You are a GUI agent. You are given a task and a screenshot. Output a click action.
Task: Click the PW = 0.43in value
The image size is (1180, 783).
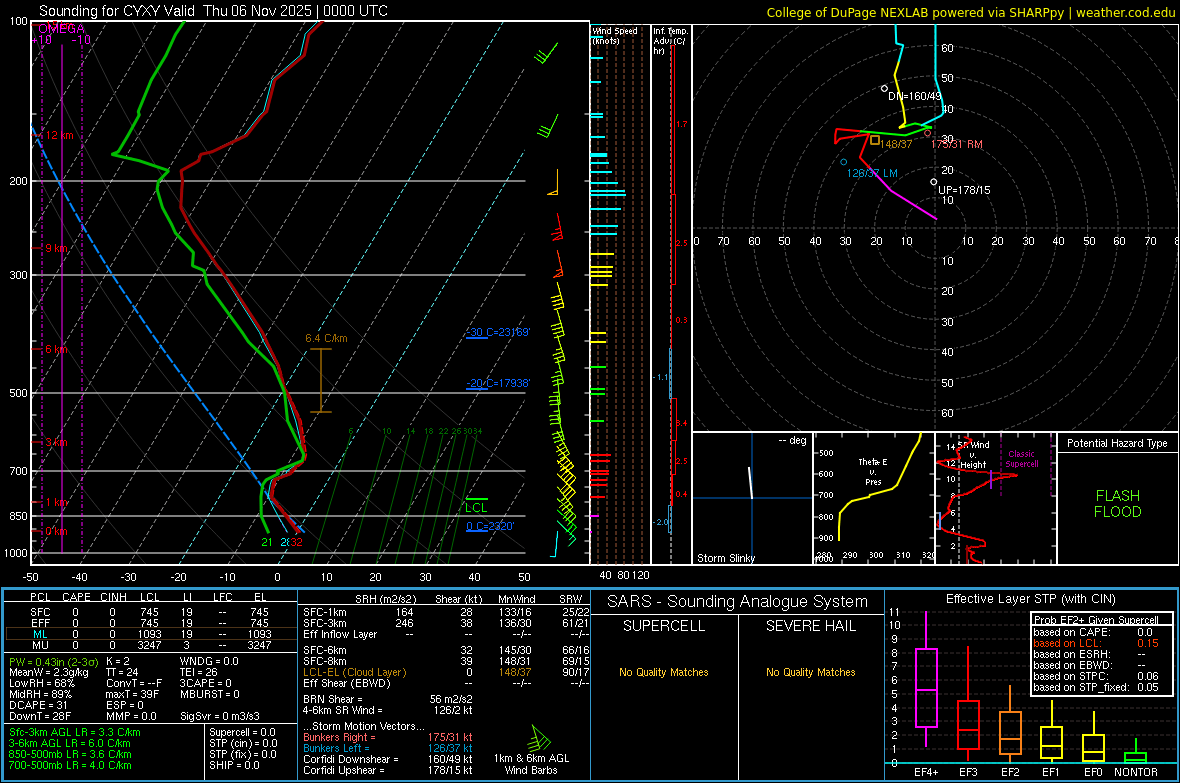53,662
